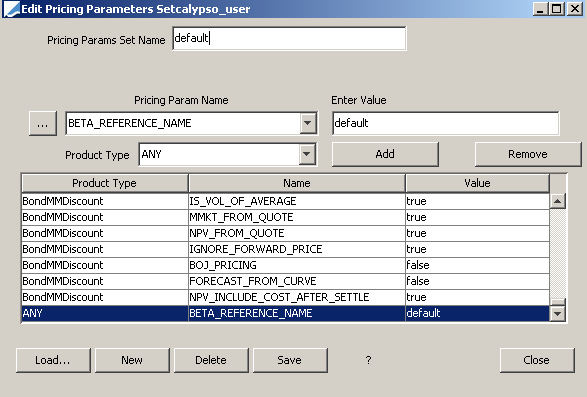
Task: Click BondMMDiscount in the IS_VOL_OF_AVERAGE row
Action: (x=104, y=201)
